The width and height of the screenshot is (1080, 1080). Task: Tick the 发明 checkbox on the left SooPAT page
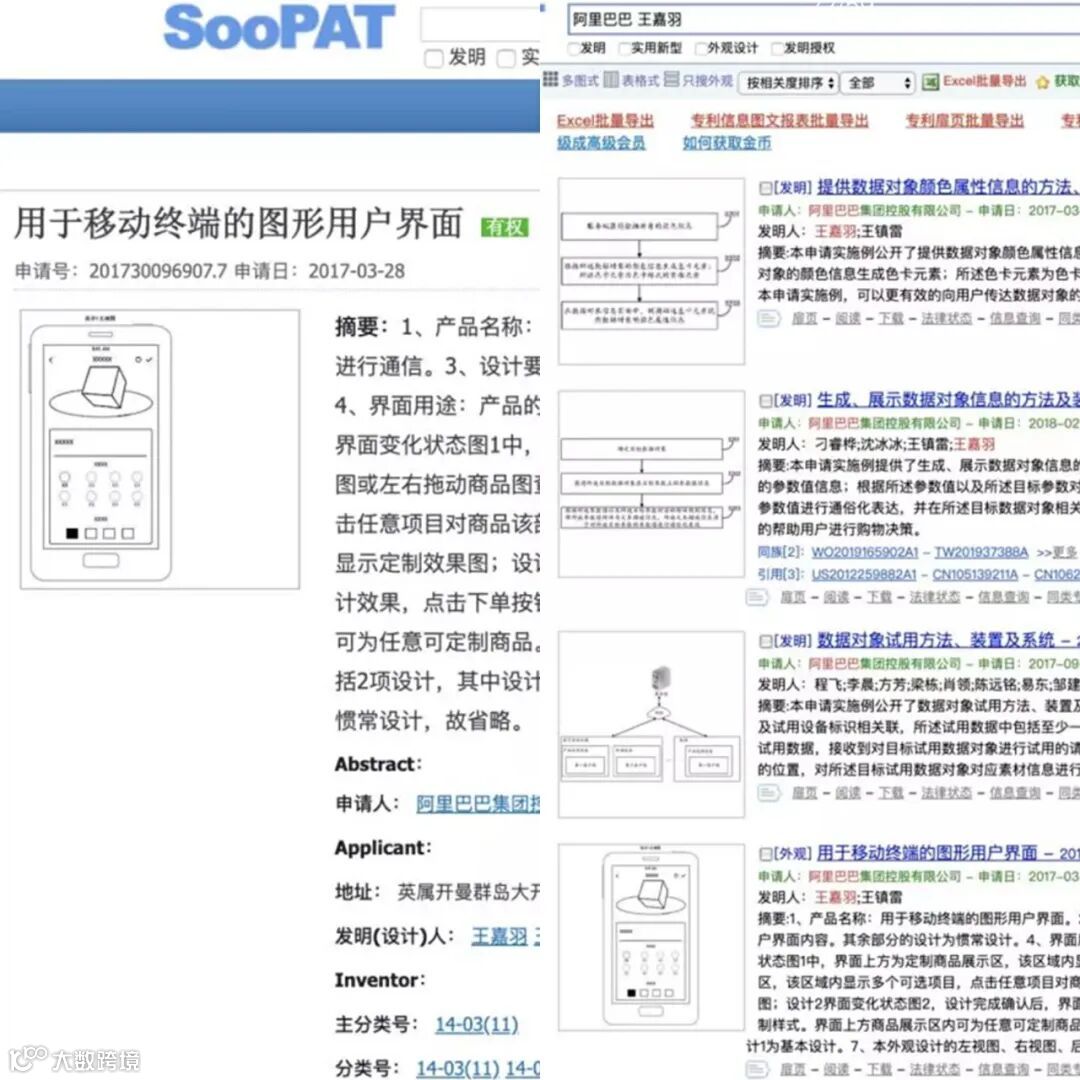pos(433,59)
